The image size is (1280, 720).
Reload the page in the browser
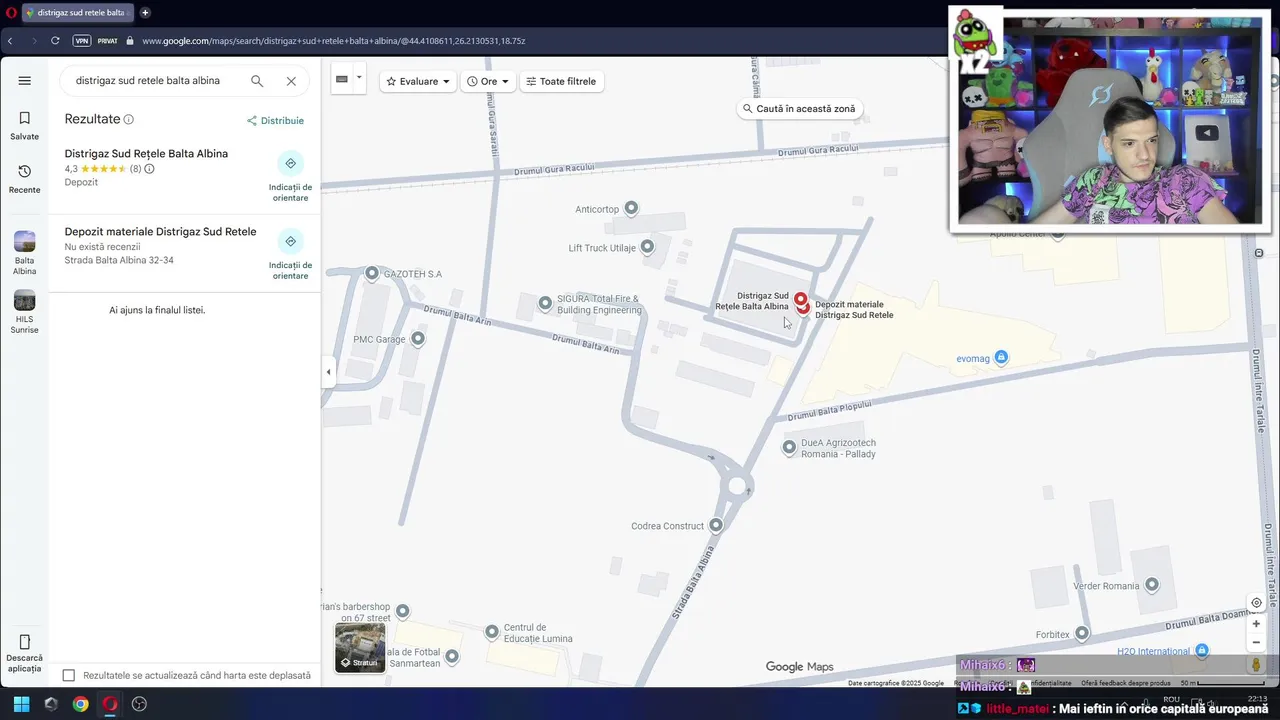coord(55,41)
